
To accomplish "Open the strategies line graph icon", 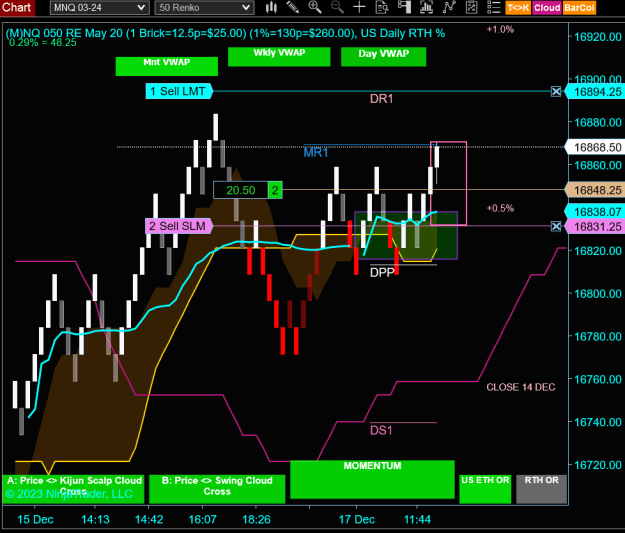I will [449, 7].
